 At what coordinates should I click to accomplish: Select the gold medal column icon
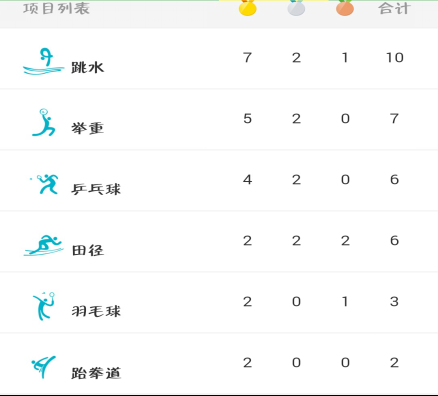pyautogui.click(x=248, y=8)
